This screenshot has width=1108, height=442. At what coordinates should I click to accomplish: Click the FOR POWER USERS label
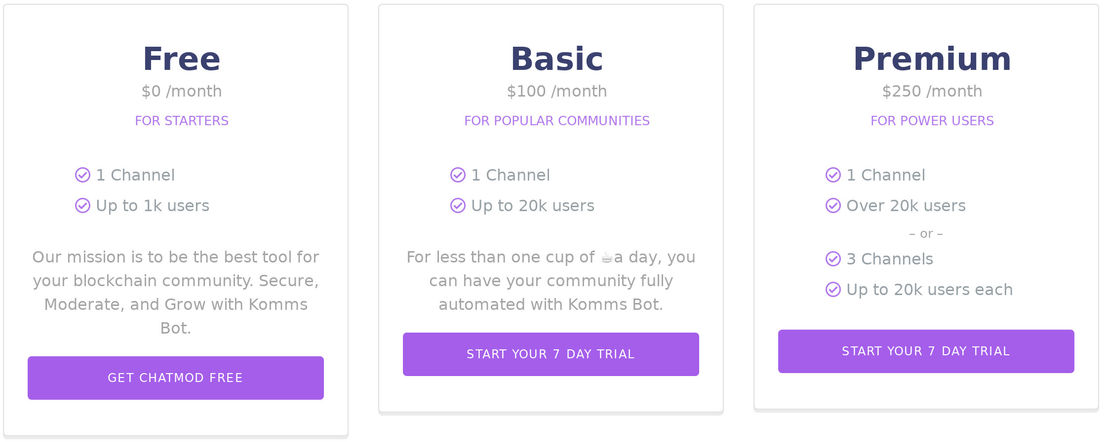click(932, 121)
